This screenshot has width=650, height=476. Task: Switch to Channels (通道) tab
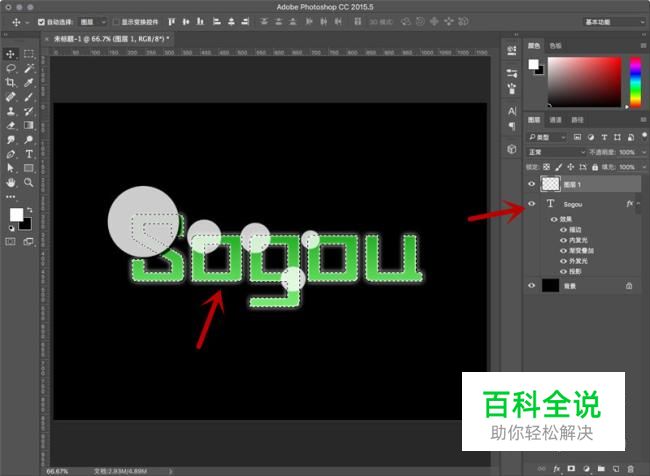click(555, 120)
